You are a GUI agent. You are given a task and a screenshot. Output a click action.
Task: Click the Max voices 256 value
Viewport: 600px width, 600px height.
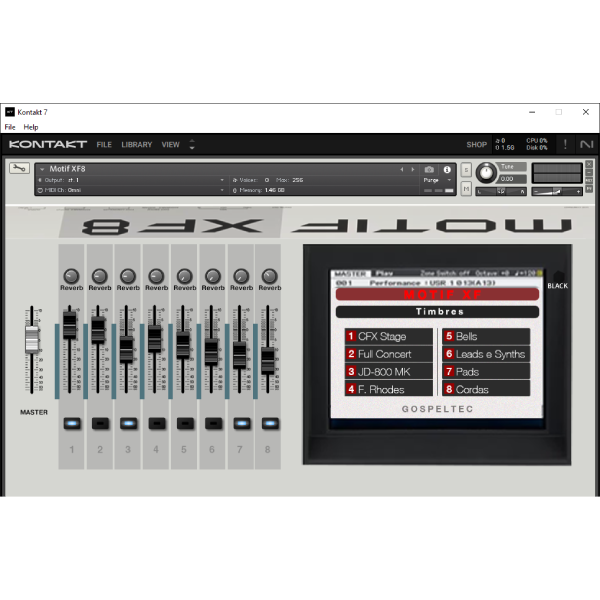point(298,180)
